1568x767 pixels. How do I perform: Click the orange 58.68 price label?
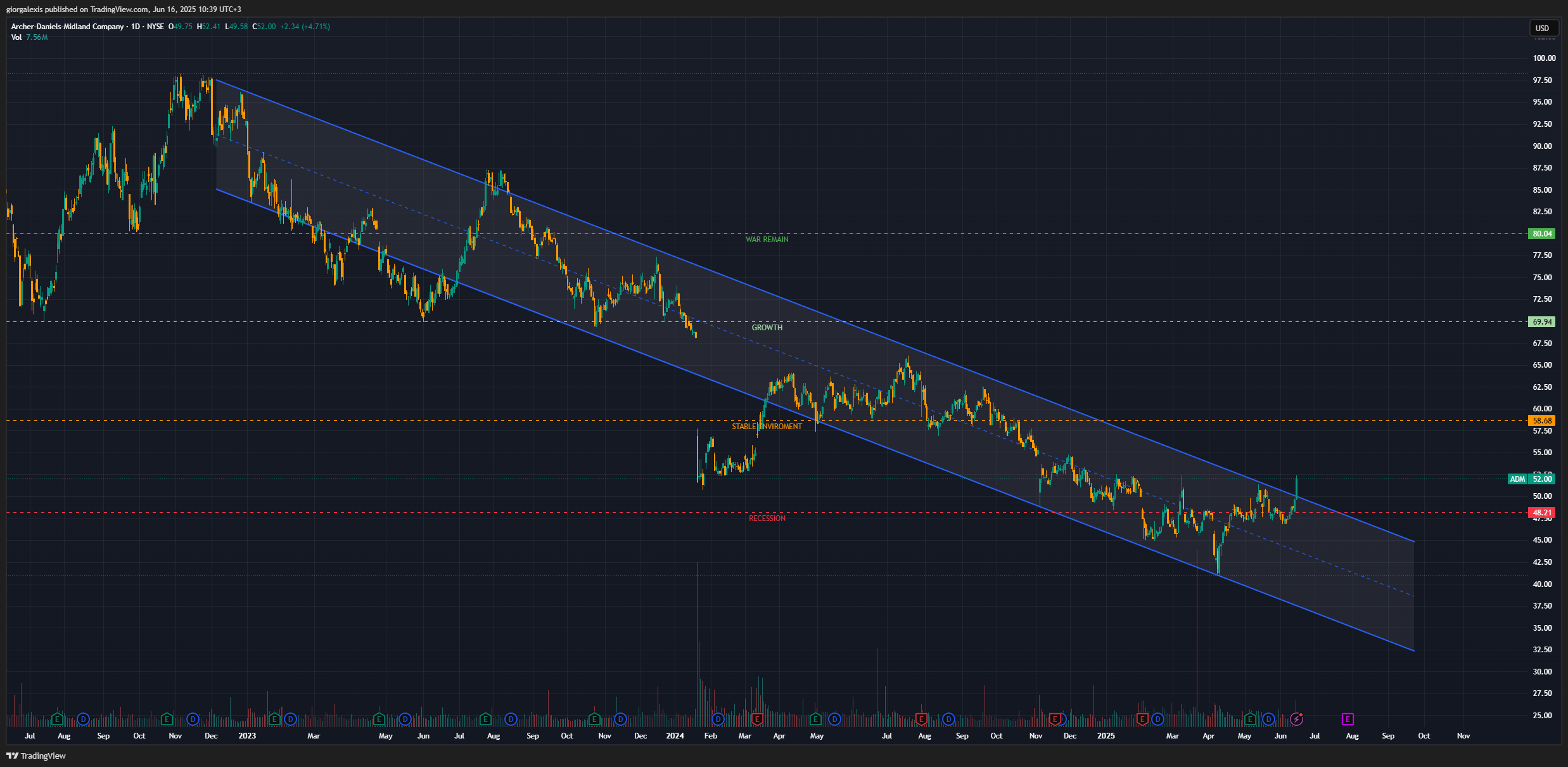tap(1542, 421)
